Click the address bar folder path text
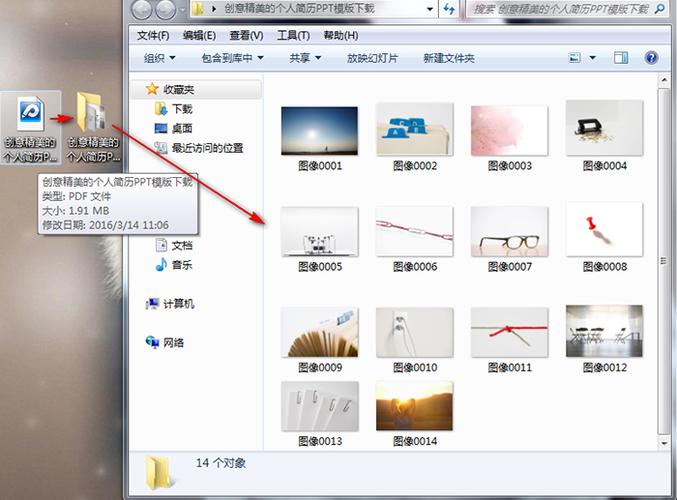The image size is (677, 500). [x=299, y=9]
